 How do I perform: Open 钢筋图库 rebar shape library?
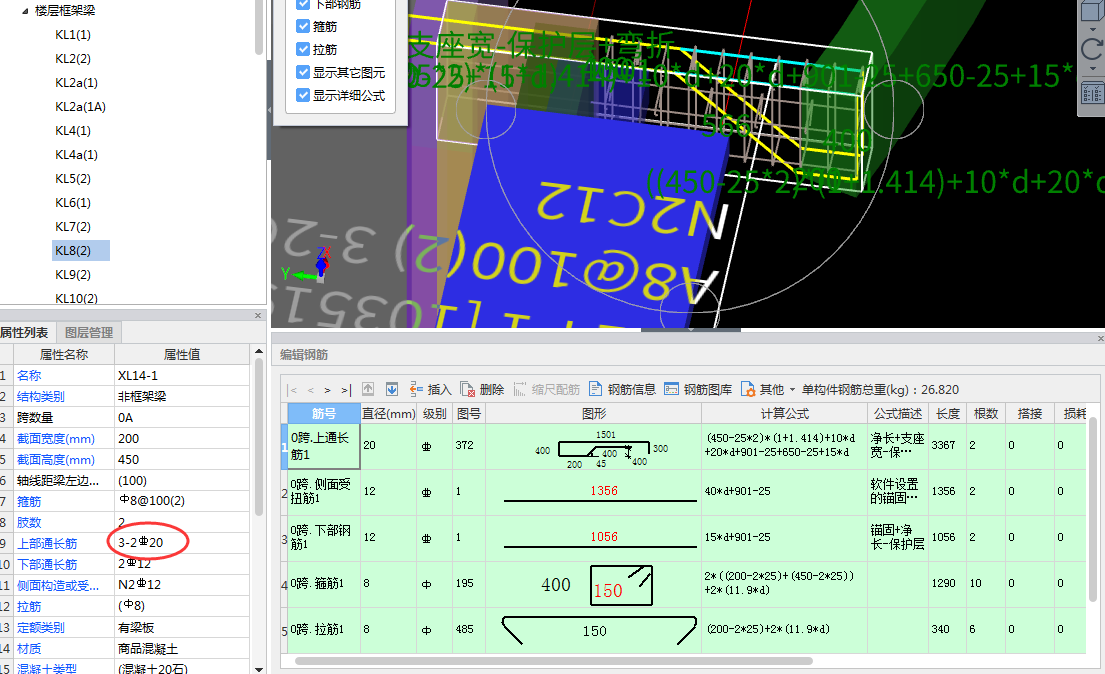(x=698, y=389)
